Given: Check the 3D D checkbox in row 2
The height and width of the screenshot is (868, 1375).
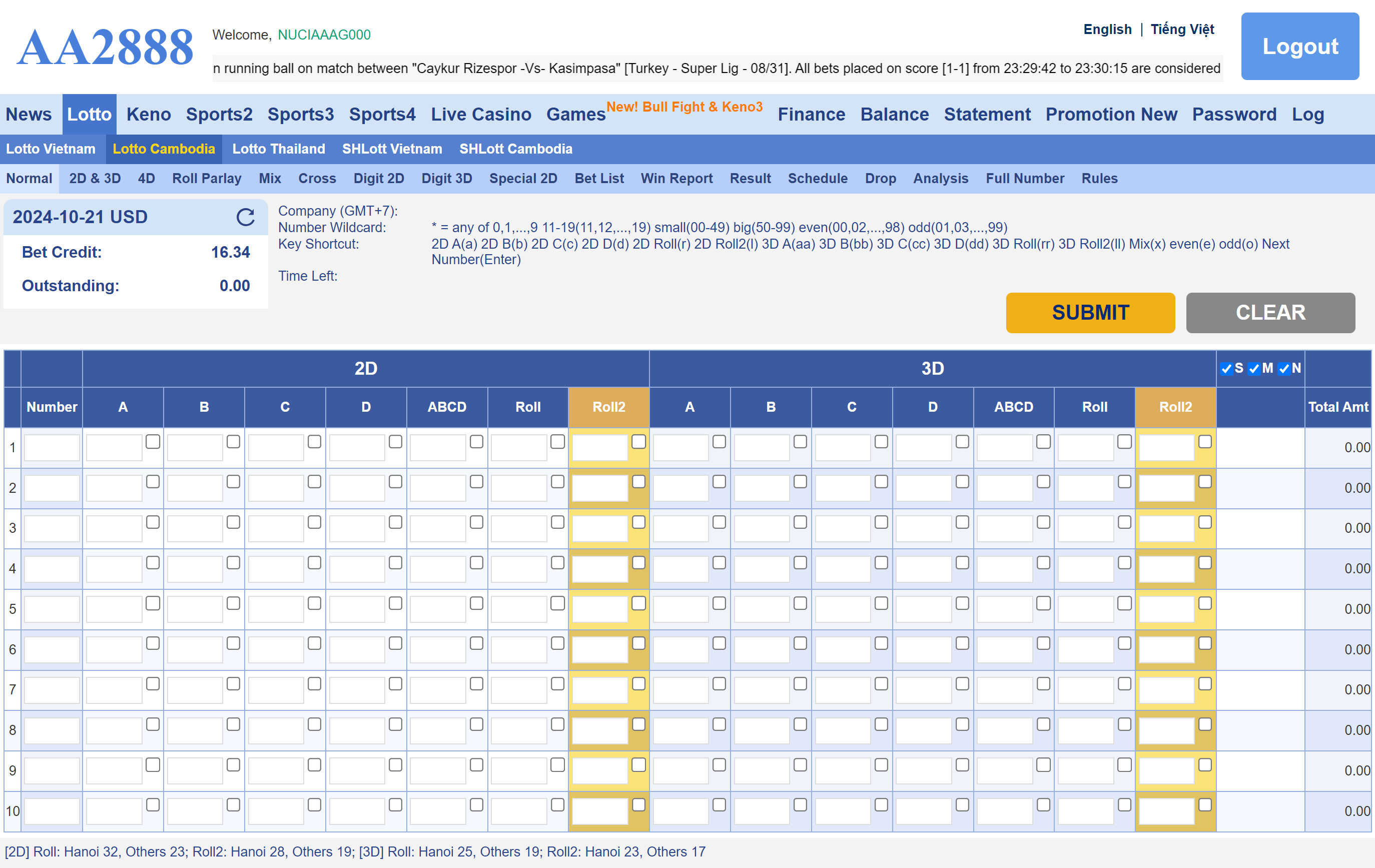Looking at the screenshot, I should [962, 481].
